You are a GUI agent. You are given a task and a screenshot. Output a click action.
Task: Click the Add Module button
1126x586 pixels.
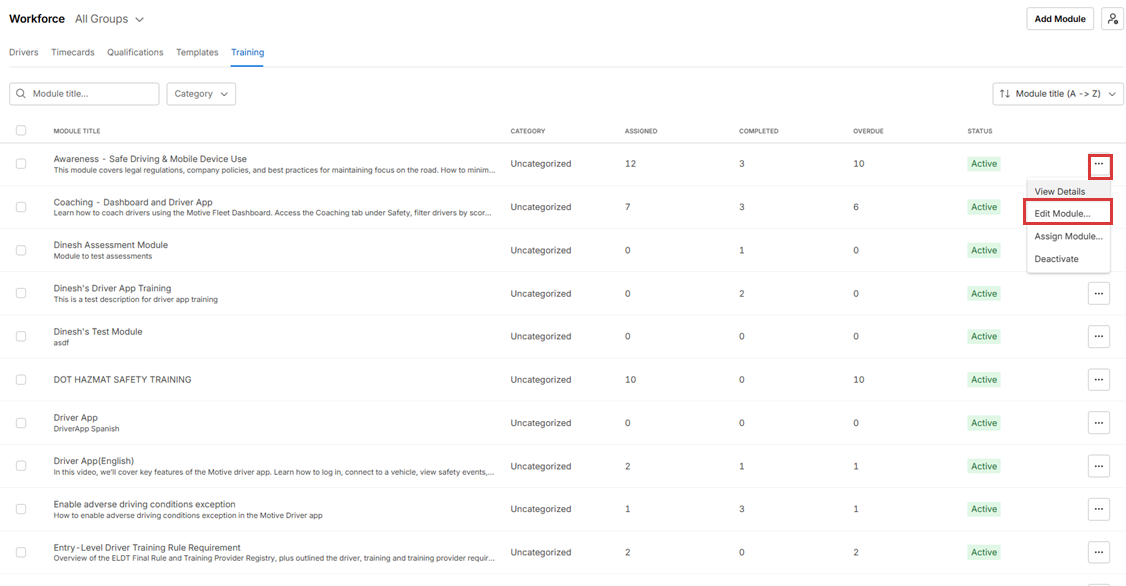[1060, 19]
